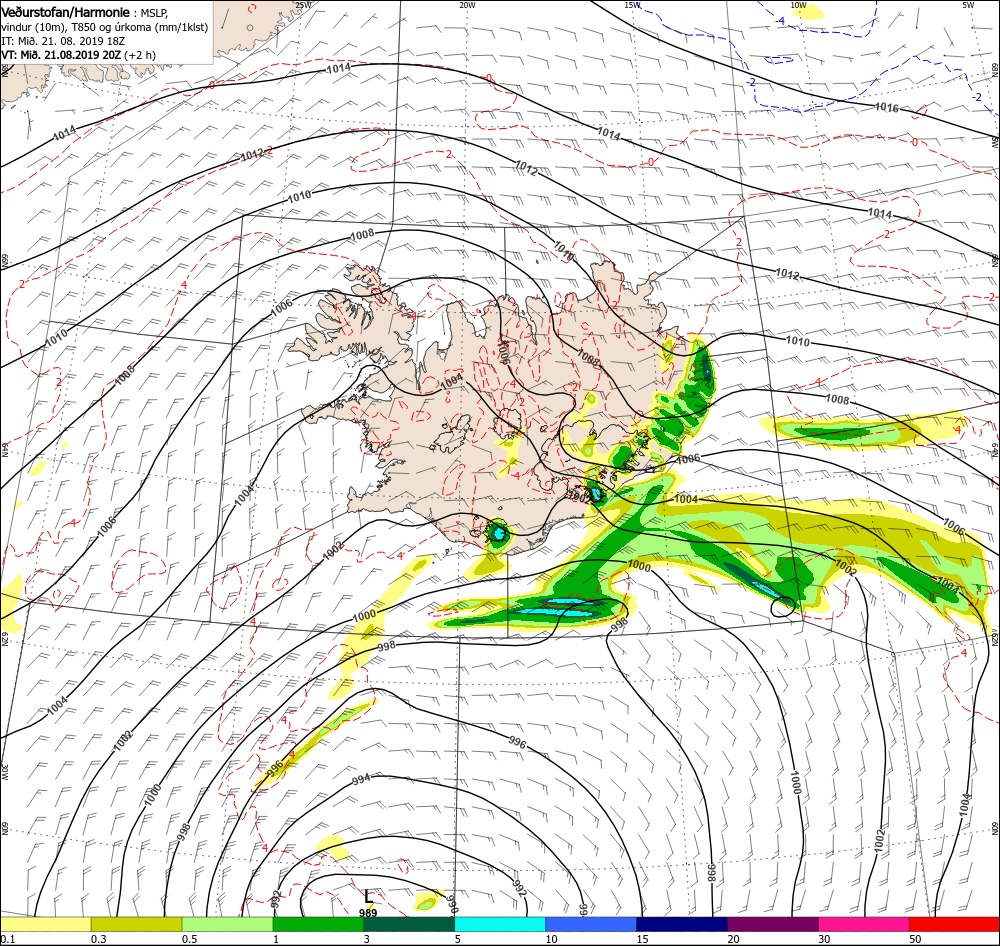Pick the cyan 5–10 legend swatch

[500, 924]
